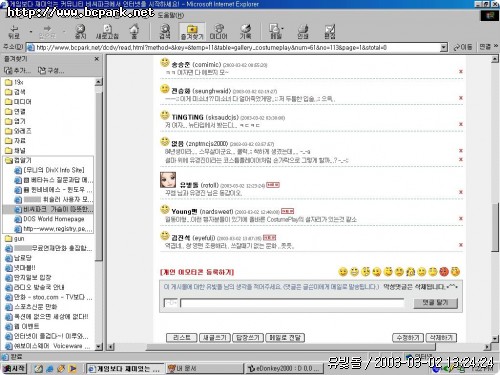Open the stoo.com TV보다 favorite

[x=49, y=297]
